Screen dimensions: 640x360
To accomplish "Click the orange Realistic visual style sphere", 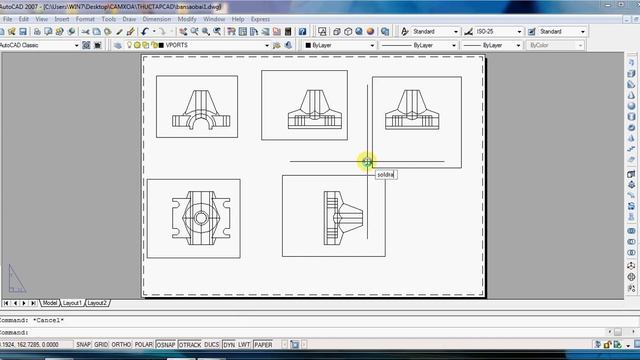I will point(370,31).
